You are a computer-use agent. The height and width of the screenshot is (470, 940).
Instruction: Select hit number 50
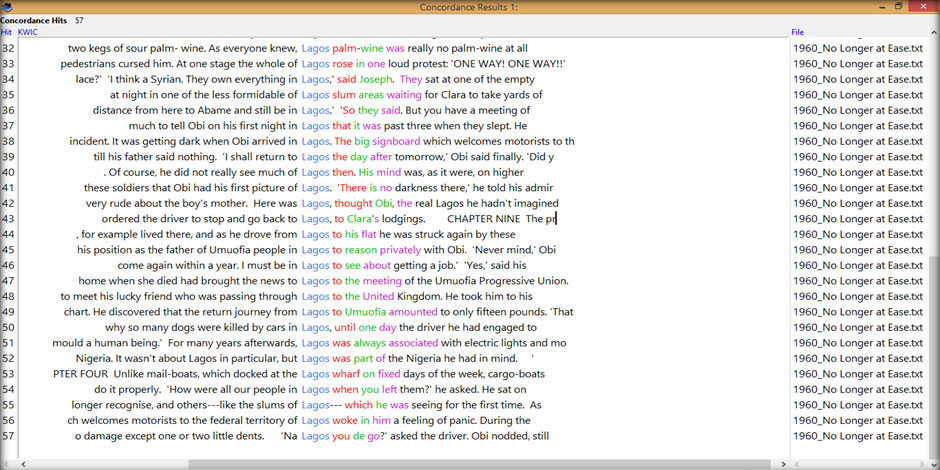pos(8,327)
